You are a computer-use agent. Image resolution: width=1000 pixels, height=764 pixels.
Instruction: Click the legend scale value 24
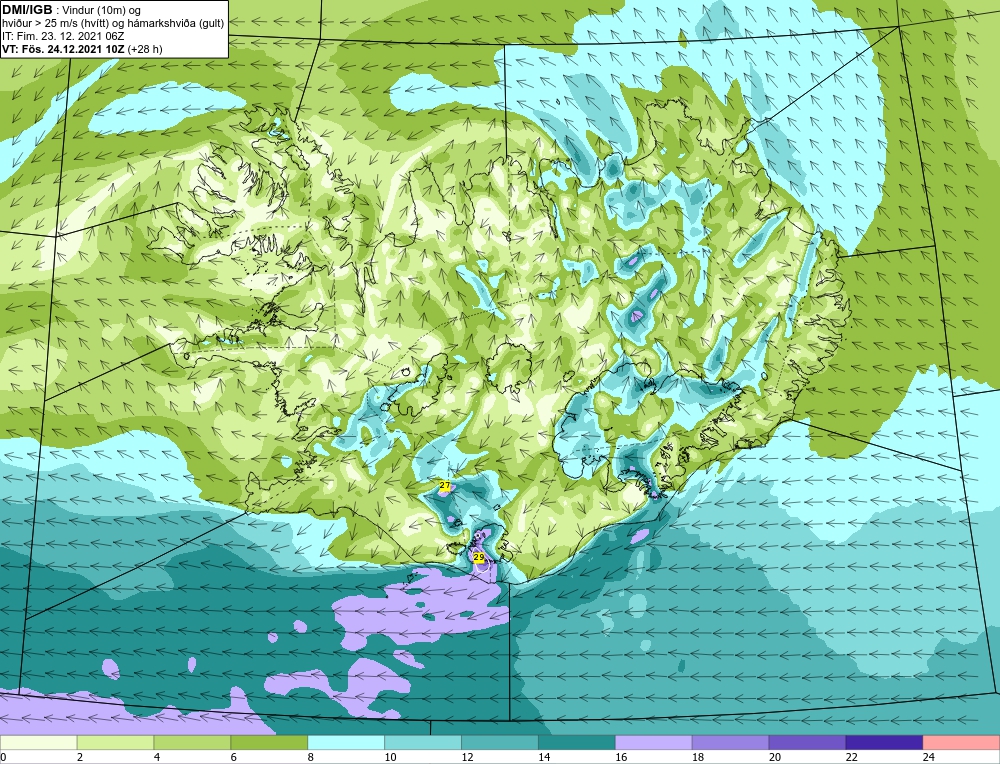(x=929, y=757)
